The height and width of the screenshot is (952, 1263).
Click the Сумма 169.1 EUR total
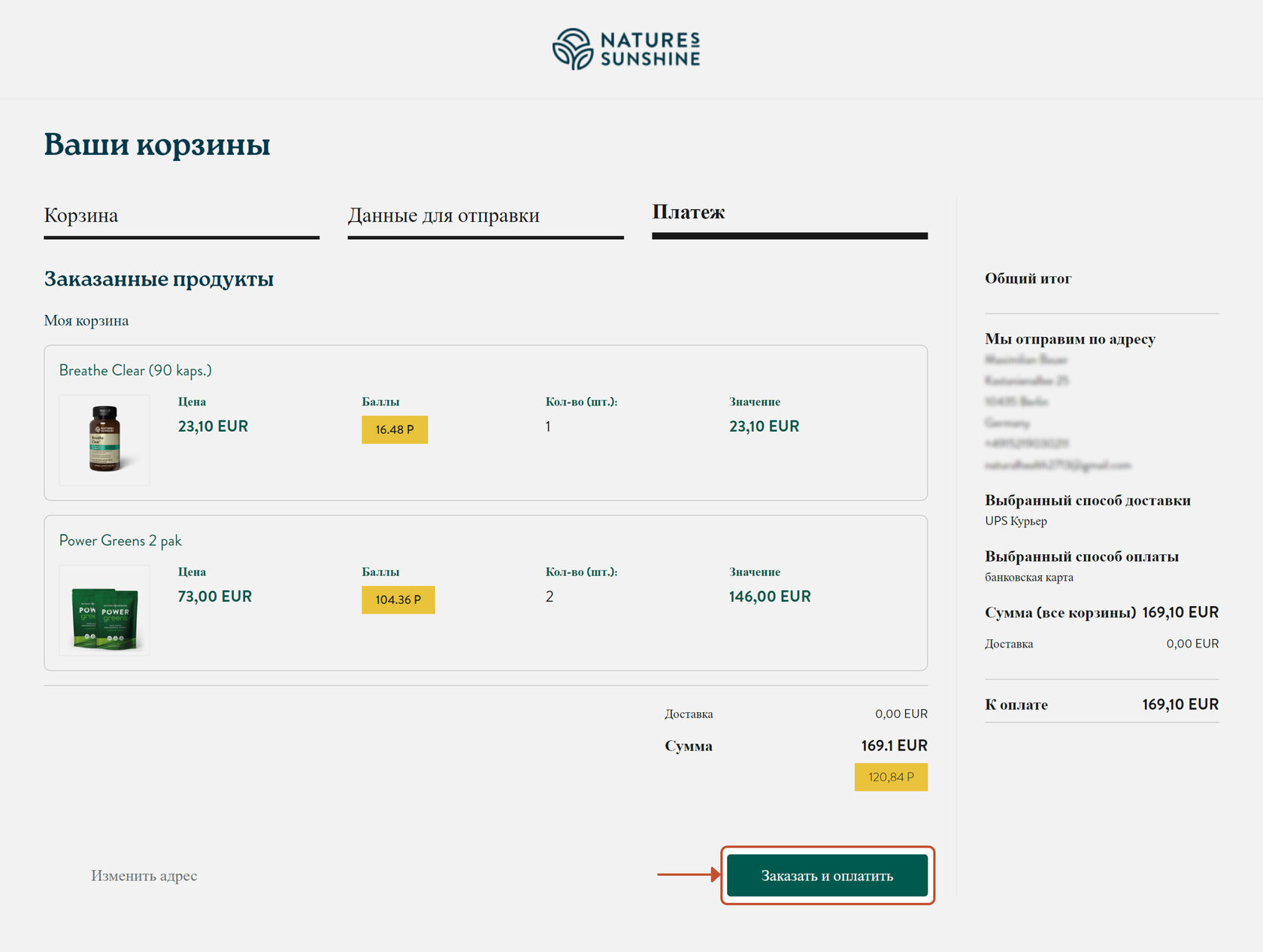894,745
